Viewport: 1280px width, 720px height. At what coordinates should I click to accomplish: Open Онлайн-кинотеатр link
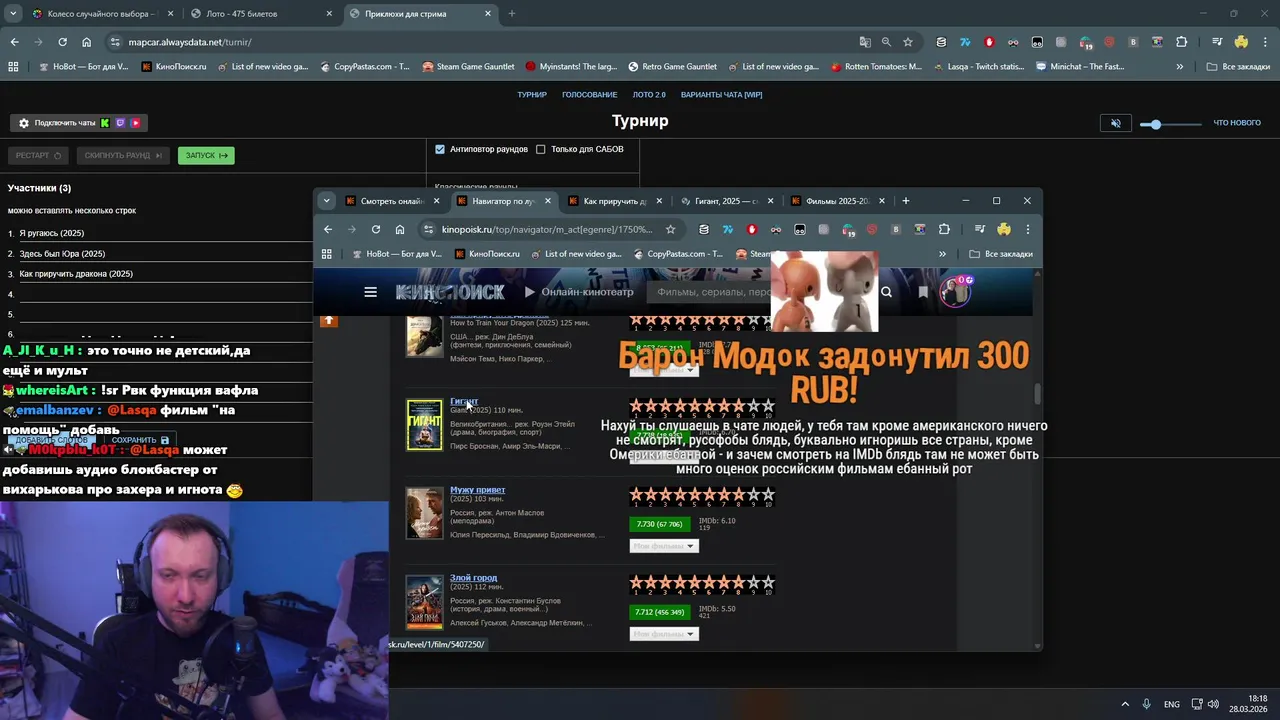coord(580,292)
